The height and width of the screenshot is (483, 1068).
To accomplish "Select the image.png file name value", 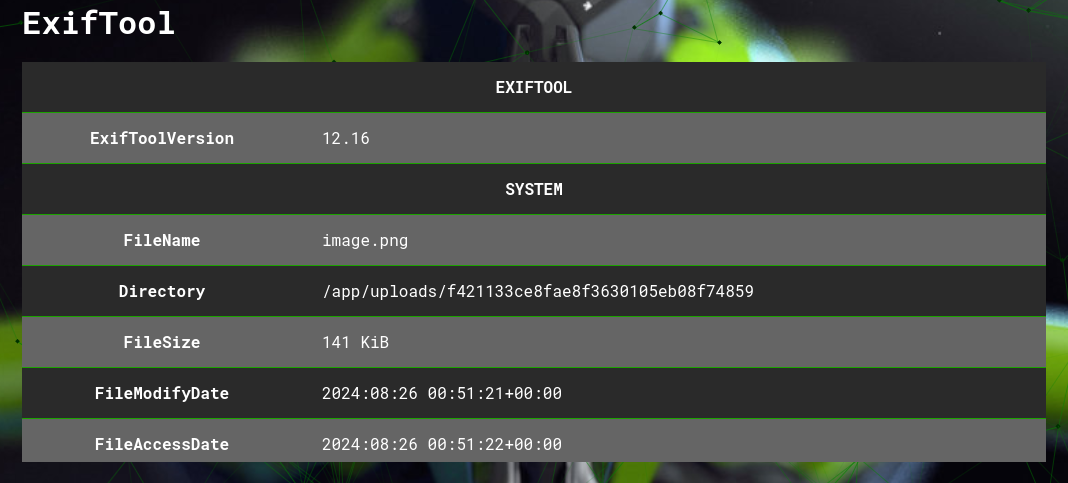I will point(365,240).
